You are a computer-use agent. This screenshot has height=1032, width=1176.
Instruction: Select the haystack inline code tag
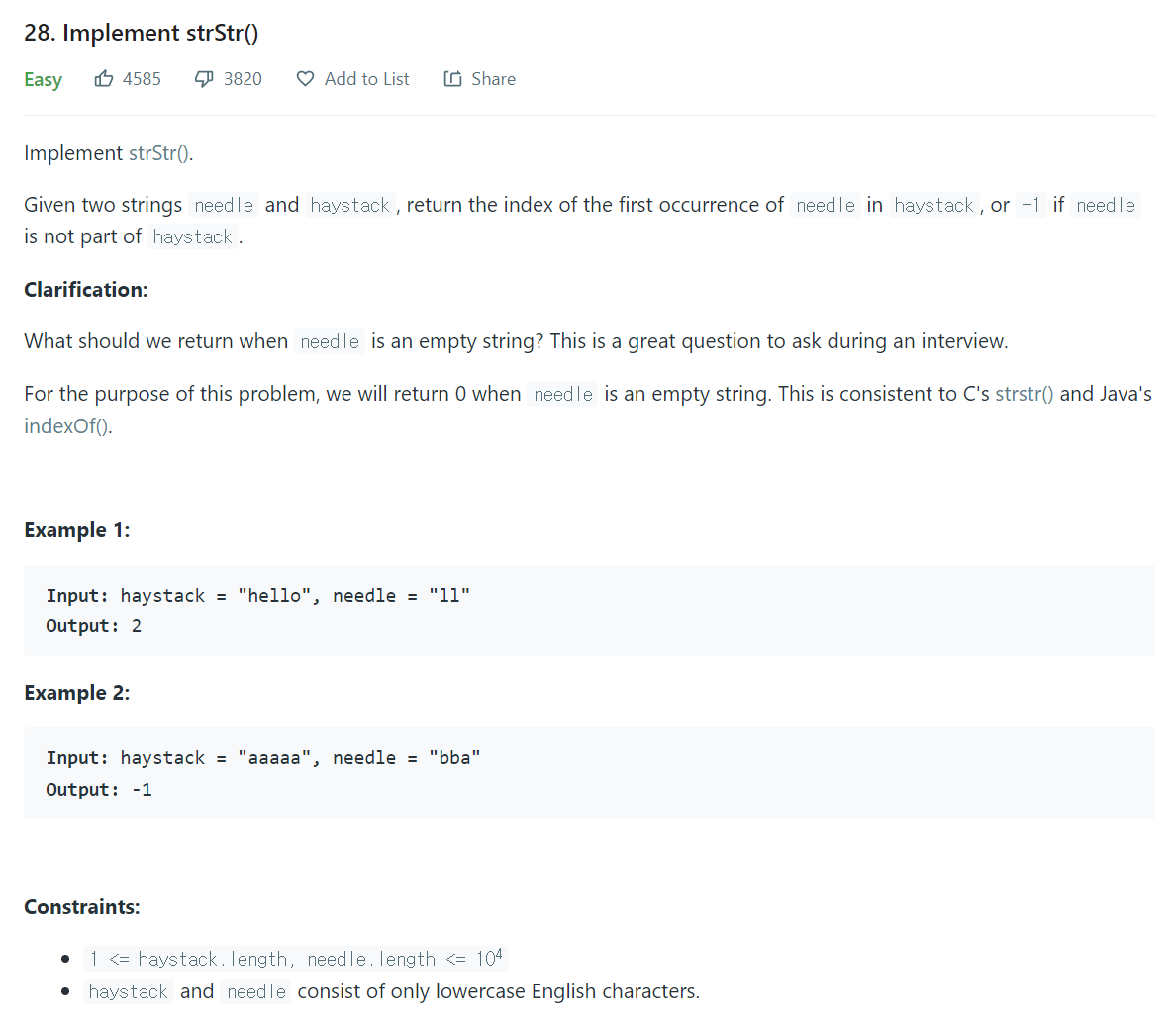[x=349, y=205]
